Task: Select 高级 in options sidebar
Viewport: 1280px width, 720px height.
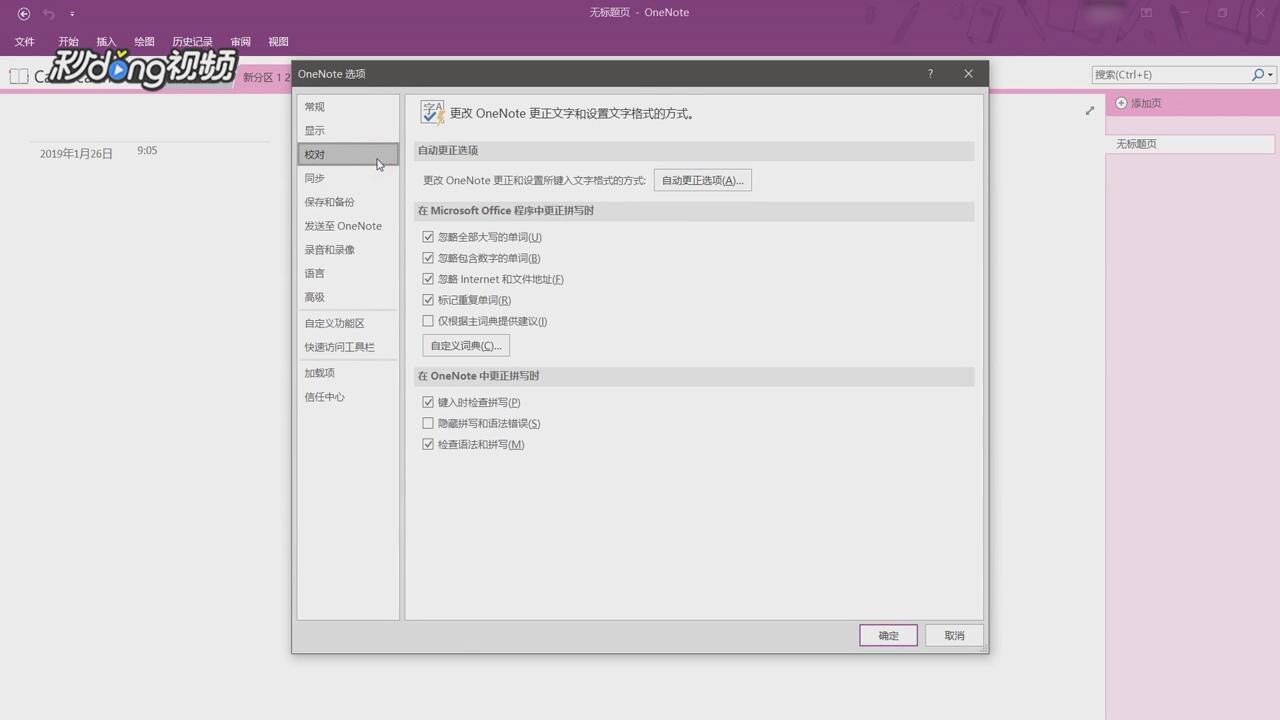Action: point(348,297)
